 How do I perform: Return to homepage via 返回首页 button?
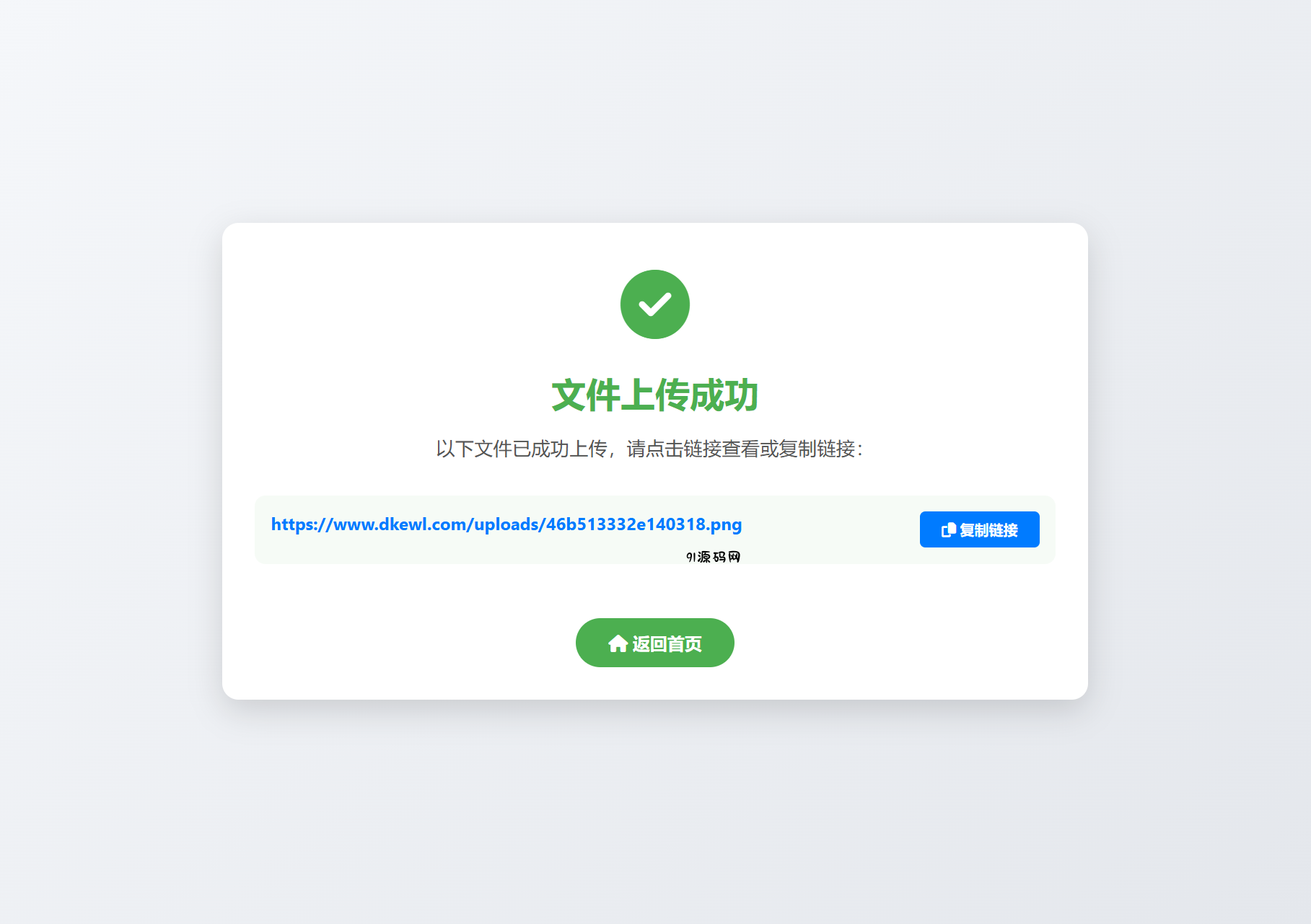(x=655, y=643)
